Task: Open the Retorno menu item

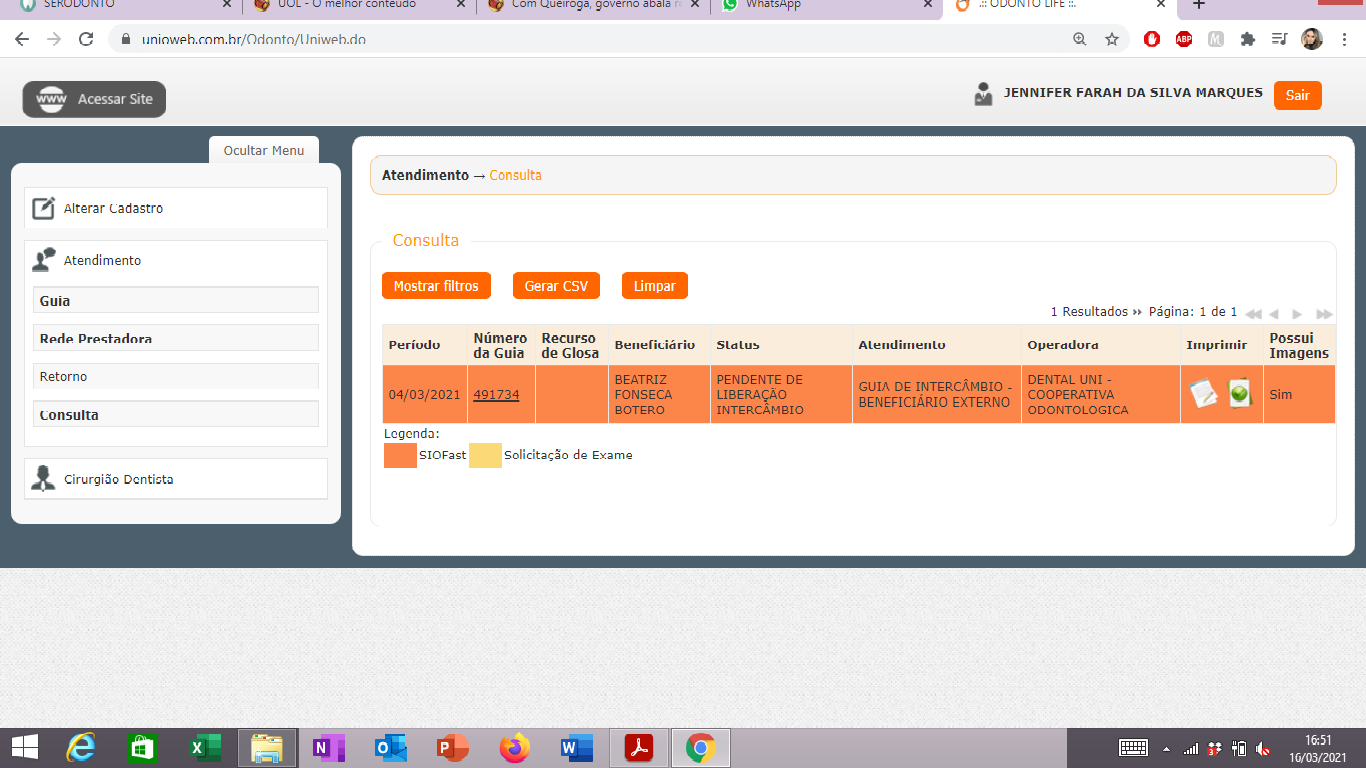Action: [x=176, y=376]
